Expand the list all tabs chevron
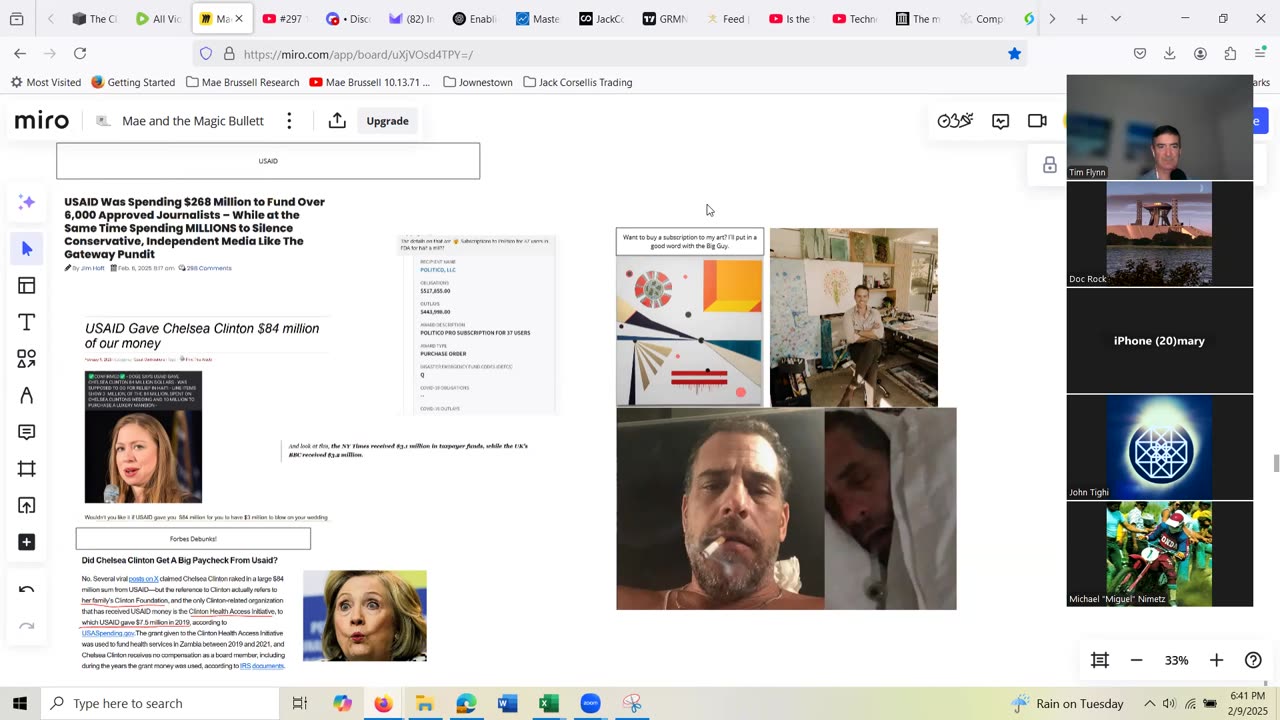The height and width of the screenshot is (720, 1280). (x=1116, y=19)
